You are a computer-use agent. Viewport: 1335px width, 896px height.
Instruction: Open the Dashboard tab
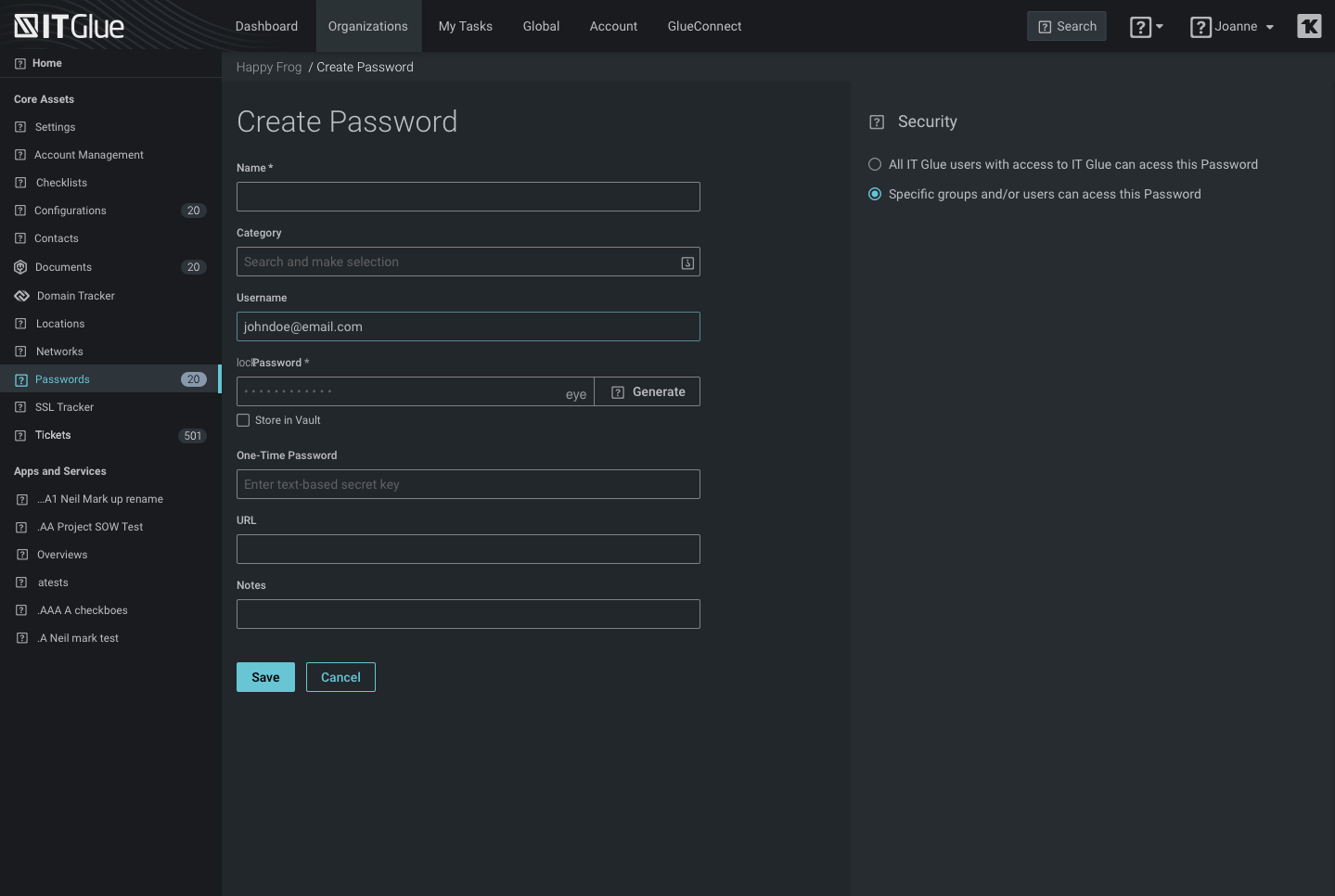pyautogui.click(x=267, y=26)
